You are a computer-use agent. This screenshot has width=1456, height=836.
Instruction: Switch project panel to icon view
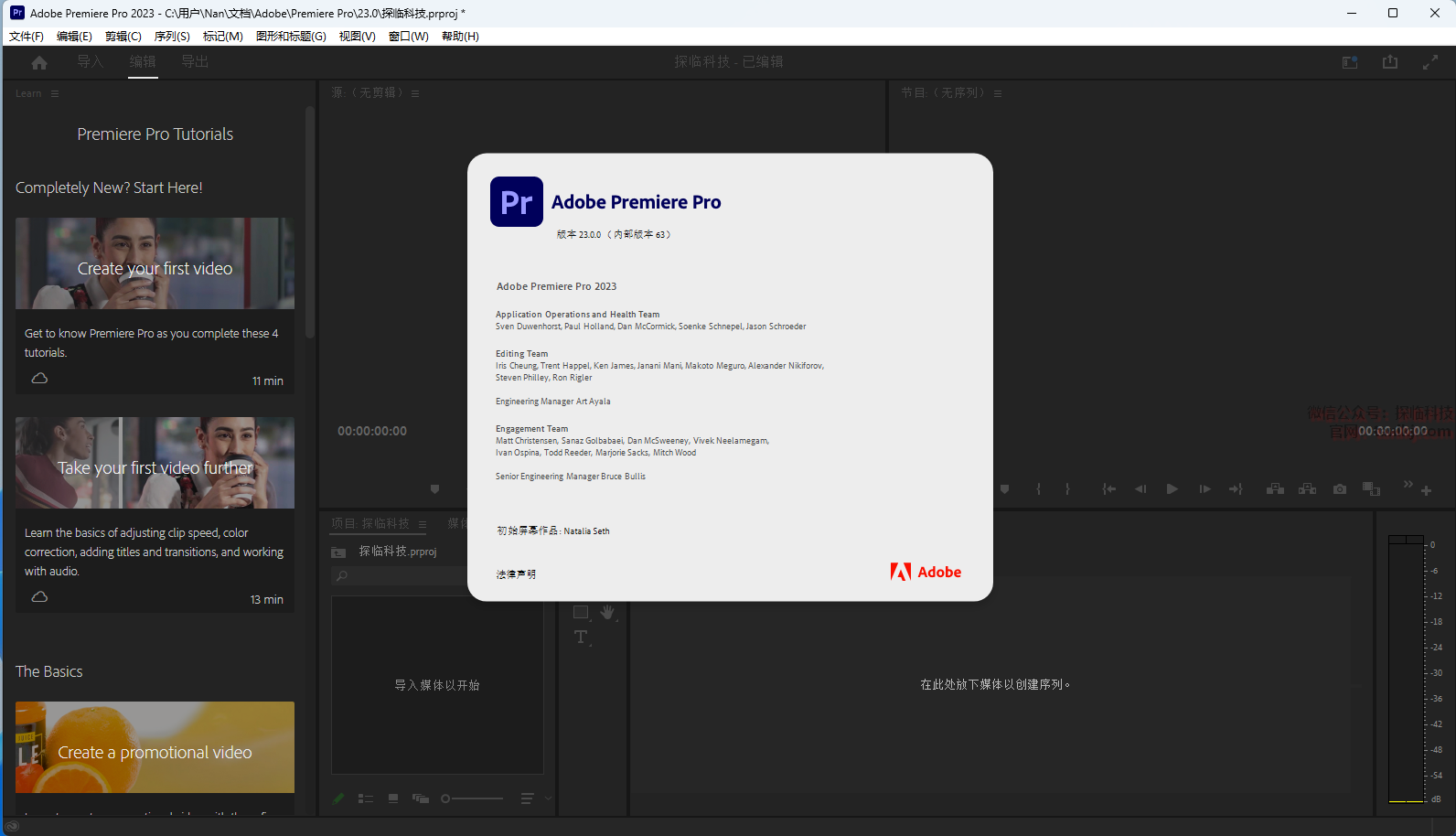[393, 798]
